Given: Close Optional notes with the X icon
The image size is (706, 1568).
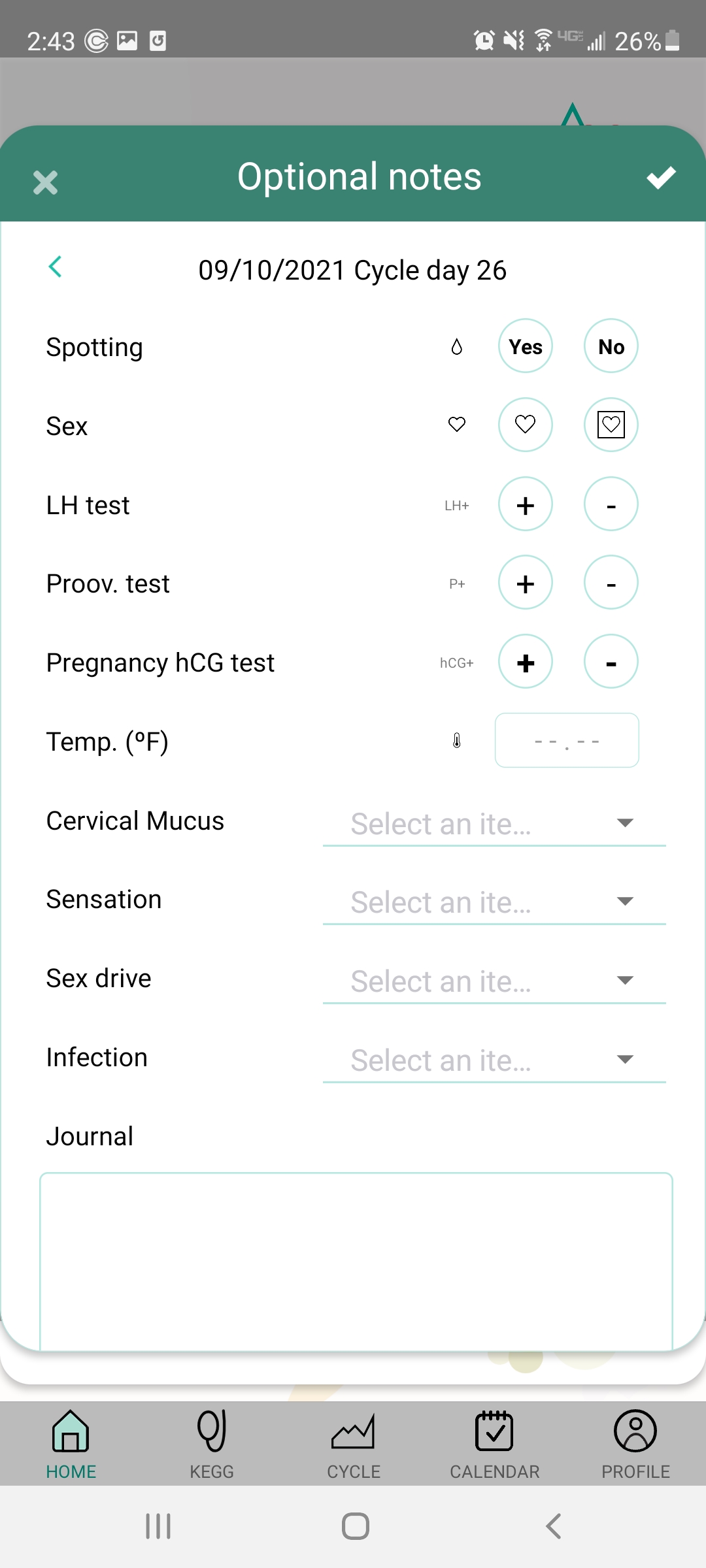Looking at the screenshot, I should (x=46, y=182).
